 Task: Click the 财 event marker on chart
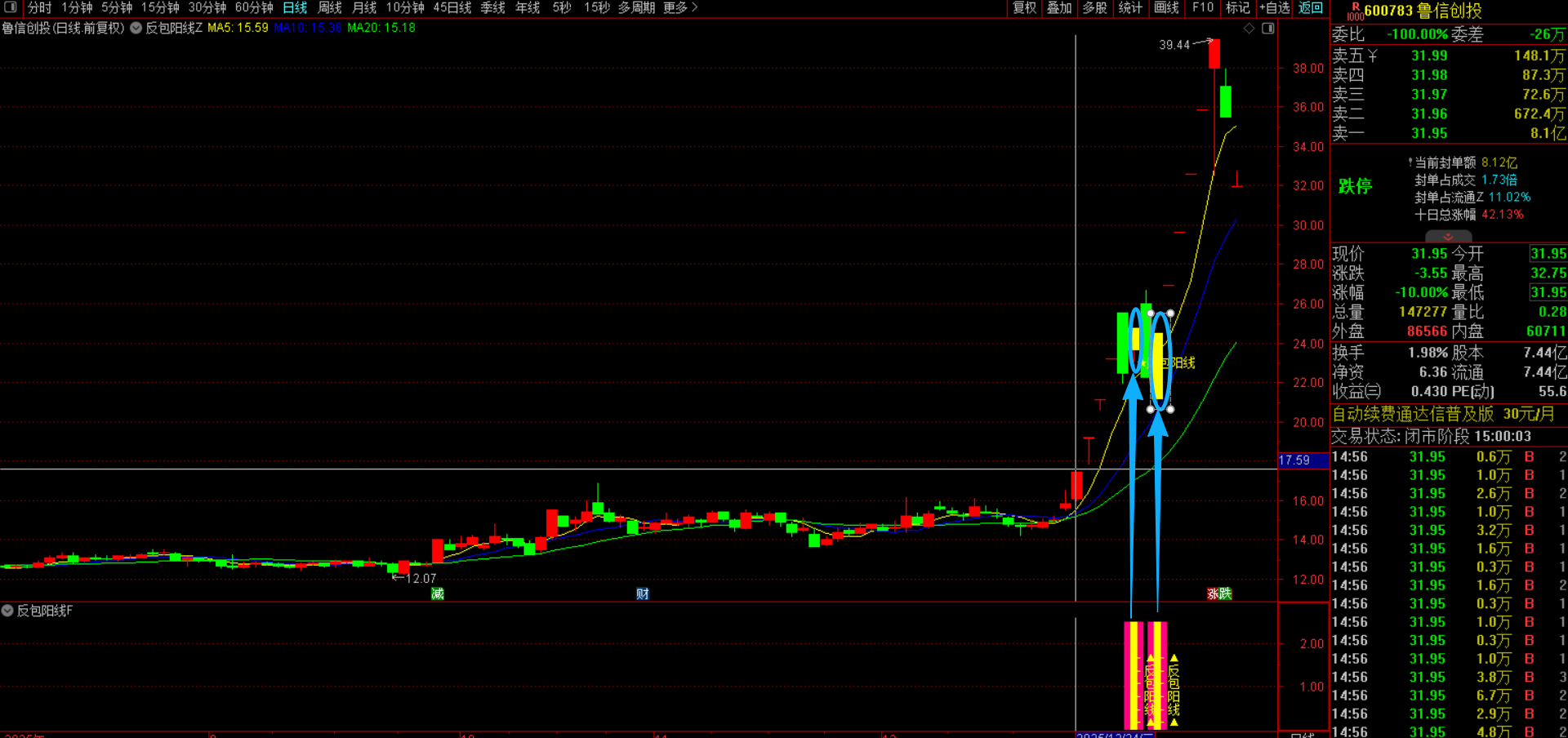(643, 594)
